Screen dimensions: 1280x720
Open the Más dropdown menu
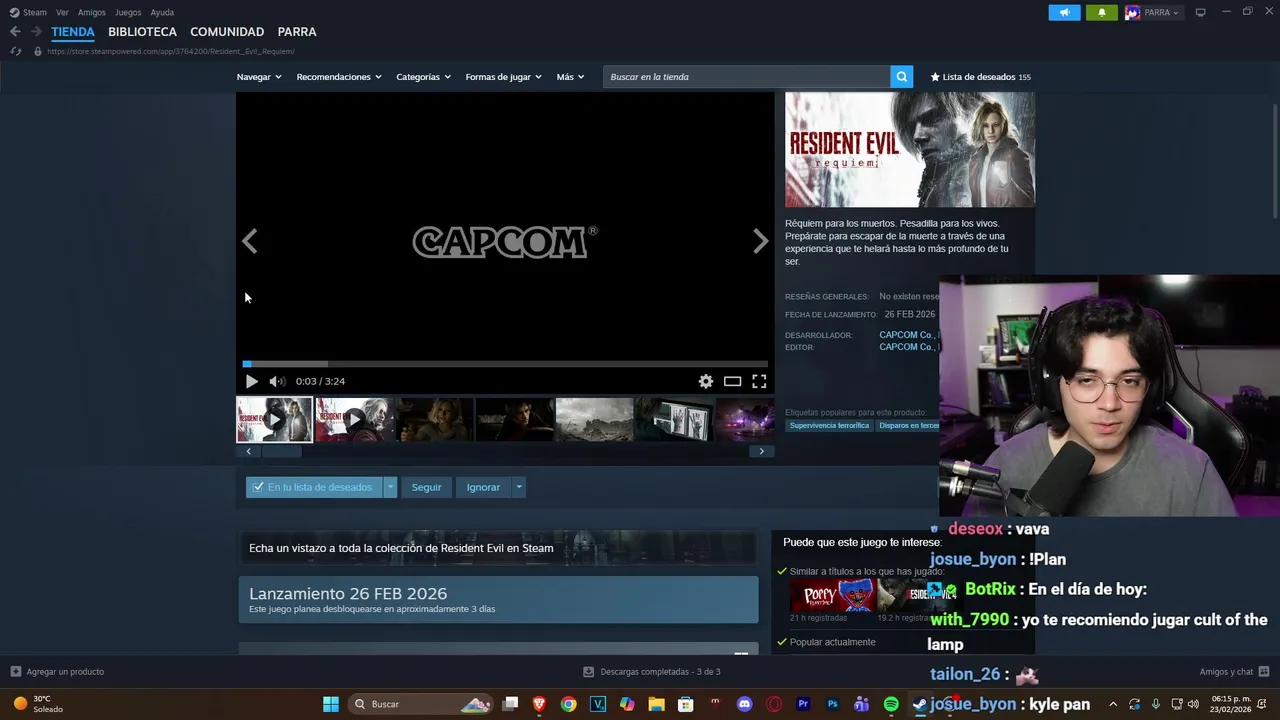click(571, 77)
